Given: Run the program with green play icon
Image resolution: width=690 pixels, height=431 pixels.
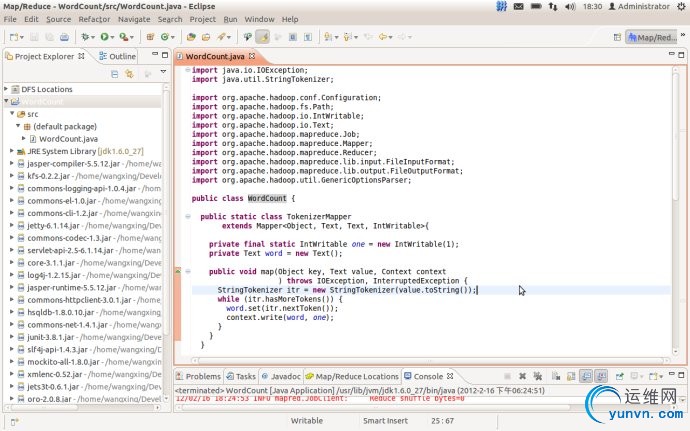Looking at the screenshot, I should [104, 37].
